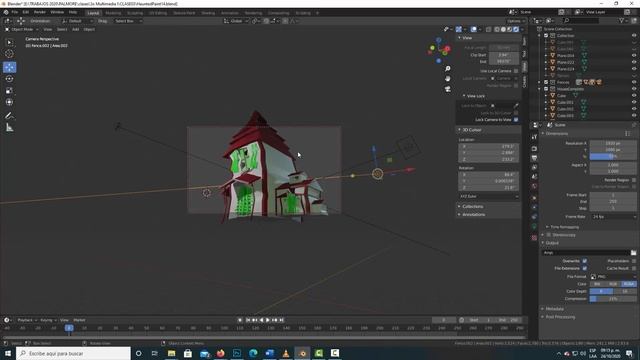640x360 pixels.
Task: Enable the Cache Result checkbox
Action: tap(634, 268)
